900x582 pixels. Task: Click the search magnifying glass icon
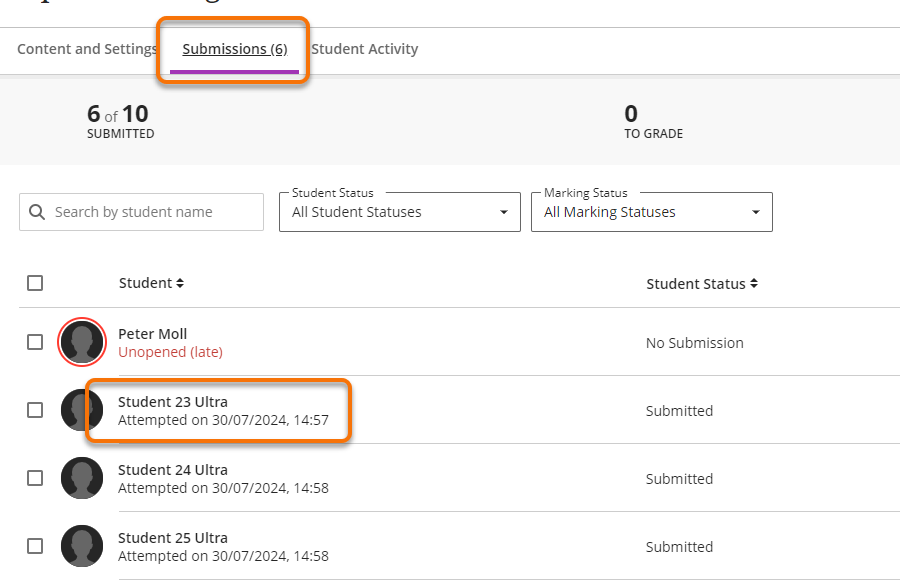point(37,212)
